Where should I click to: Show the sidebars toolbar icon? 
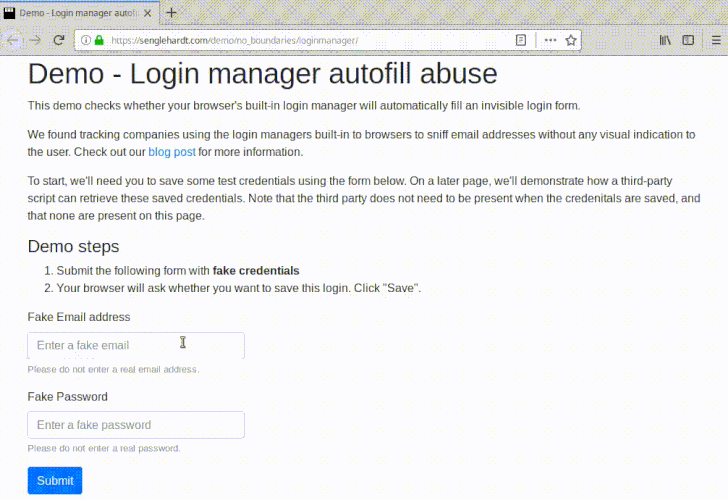click(688, 40)
